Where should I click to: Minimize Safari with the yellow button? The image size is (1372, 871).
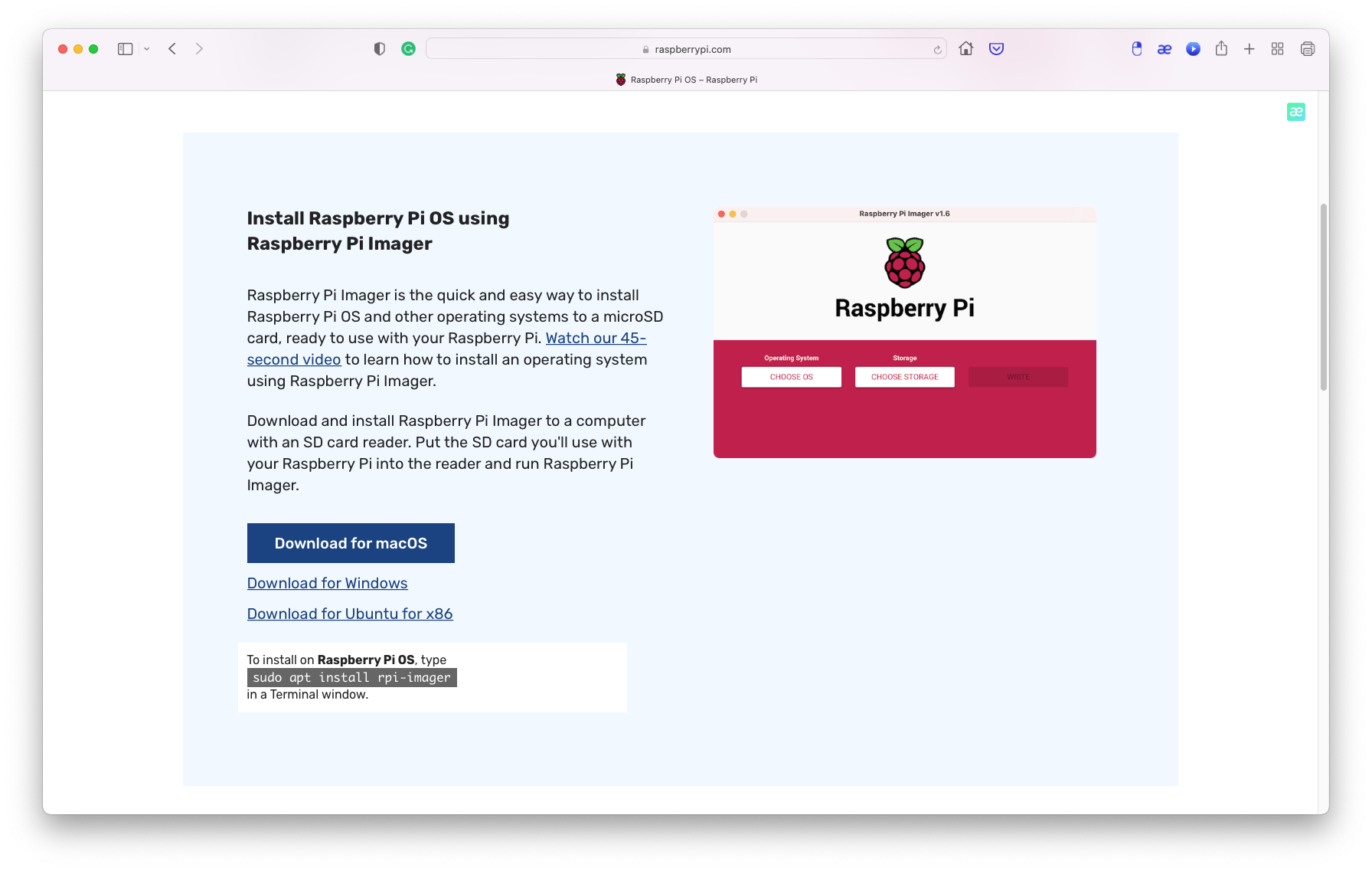(78, 49)
